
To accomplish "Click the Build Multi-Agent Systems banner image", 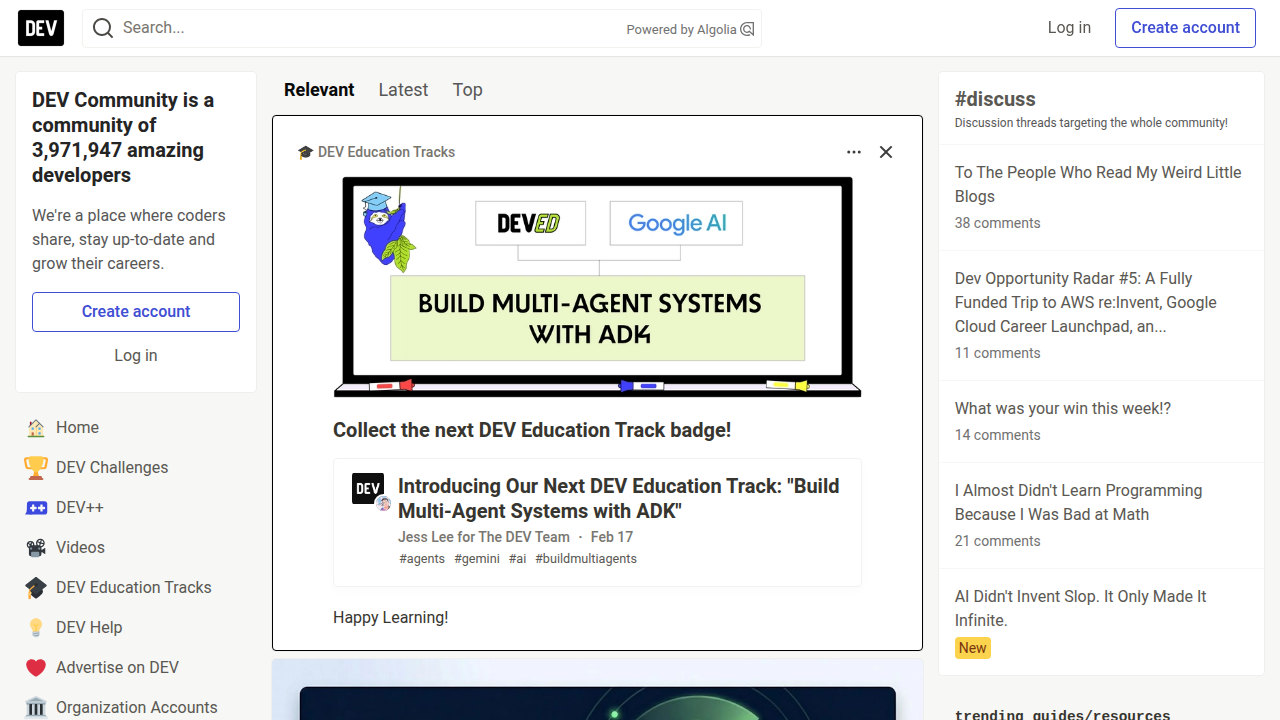I will pyautogui.click(x=597, y=287).
